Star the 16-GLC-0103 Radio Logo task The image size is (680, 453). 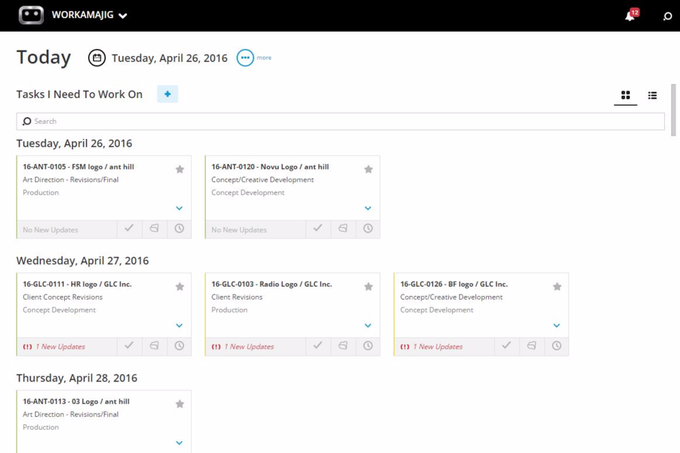coord(368,287)
